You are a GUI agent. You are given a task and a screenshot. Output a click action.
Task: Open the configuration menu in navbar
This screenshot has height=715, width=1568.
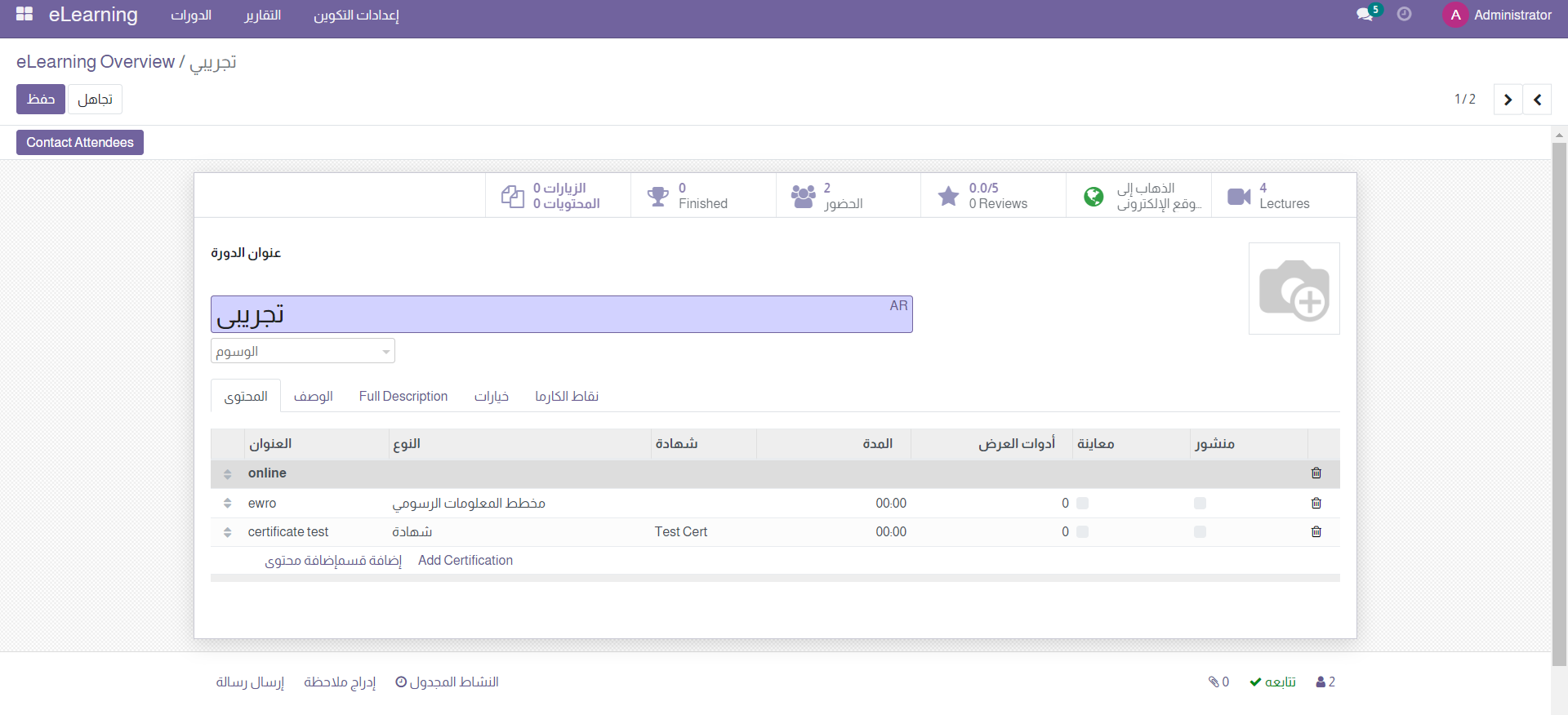pos(356,16)
